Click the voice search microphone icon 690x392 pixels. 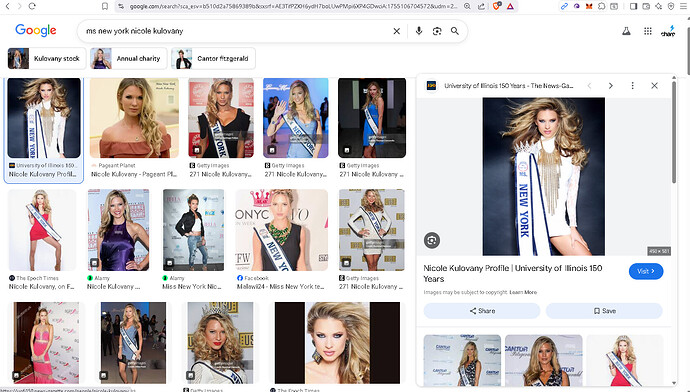tap(418, 31)
